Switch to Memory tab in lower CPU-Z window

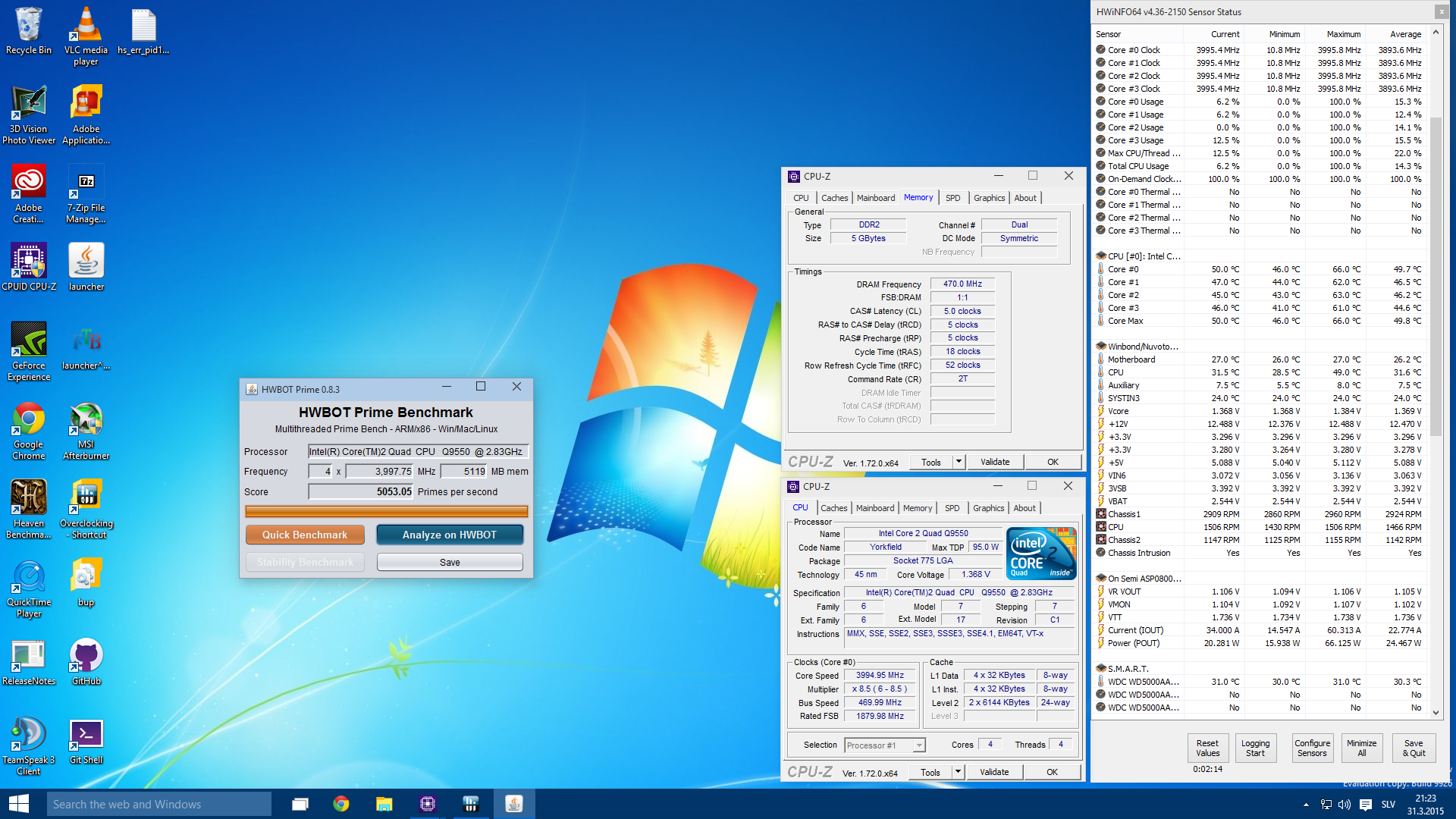pyautogui.click(x=918, y=508)
